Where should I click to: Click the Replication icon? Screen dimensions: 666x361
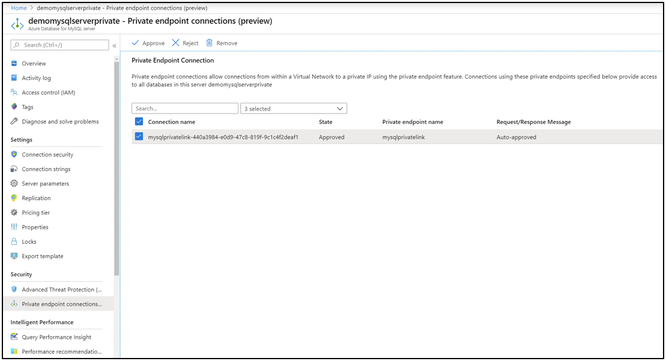[x=14, y=198]
